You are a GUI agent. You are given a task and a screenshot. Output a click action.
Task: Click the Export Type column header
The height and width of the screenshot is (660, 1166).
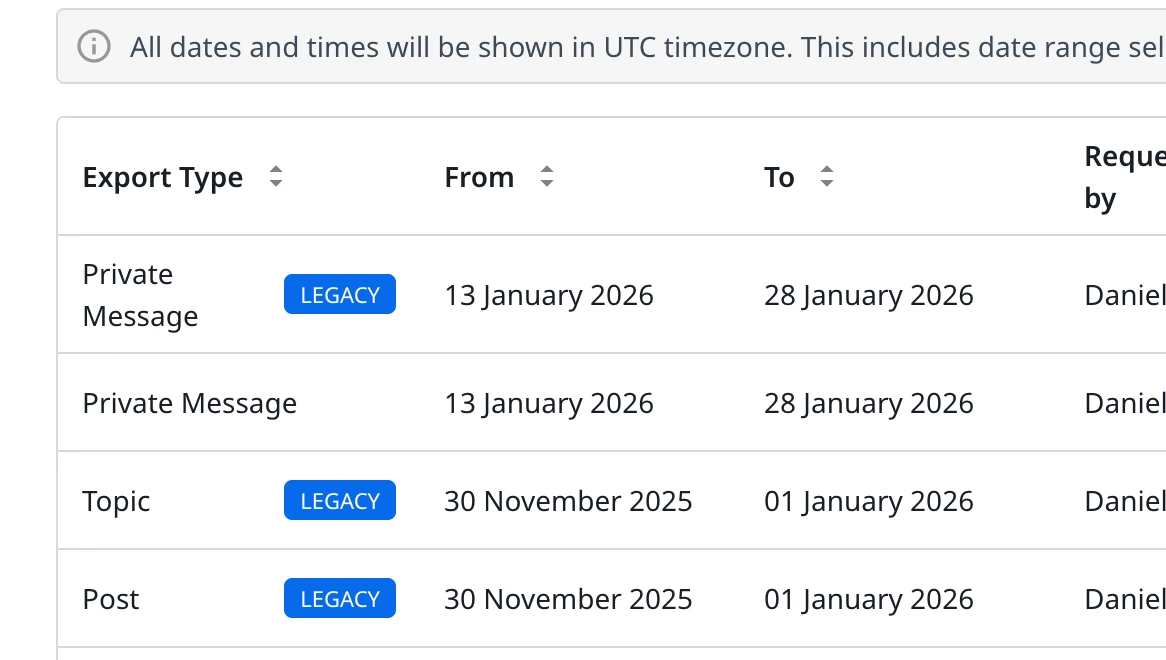(163, 178)
